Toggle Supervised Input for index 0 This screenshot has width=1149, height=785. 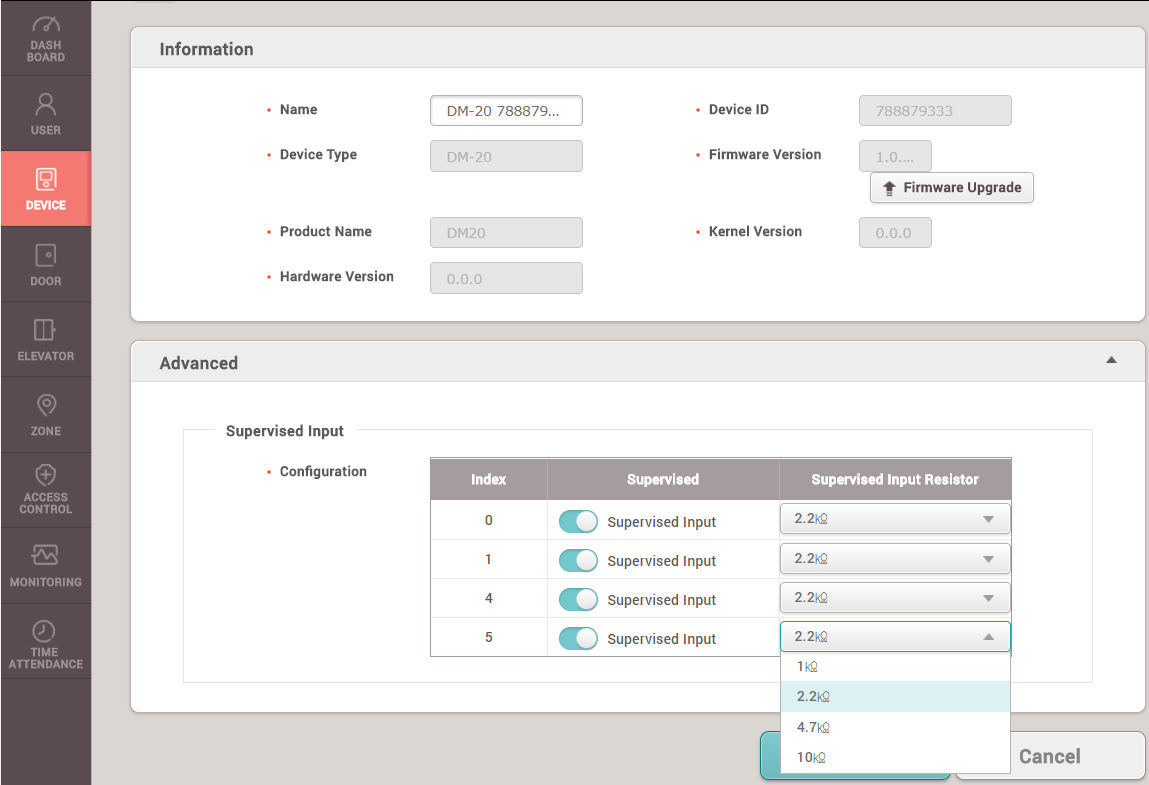578,521
